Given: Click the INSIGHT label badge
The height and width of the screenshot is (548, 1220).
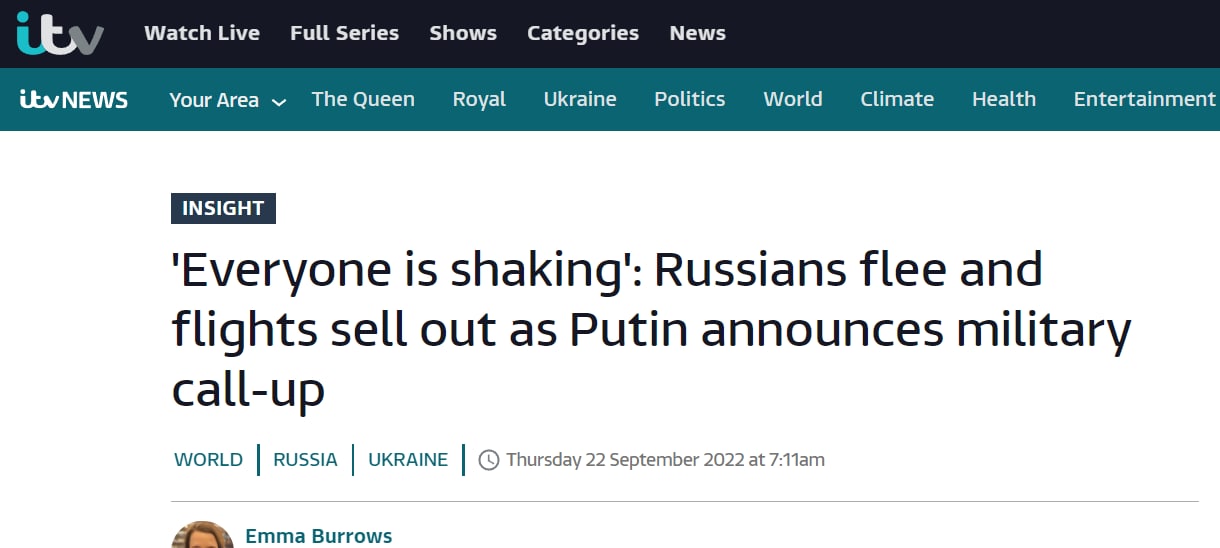Looking at the screenshot, I should click(223, 208).
